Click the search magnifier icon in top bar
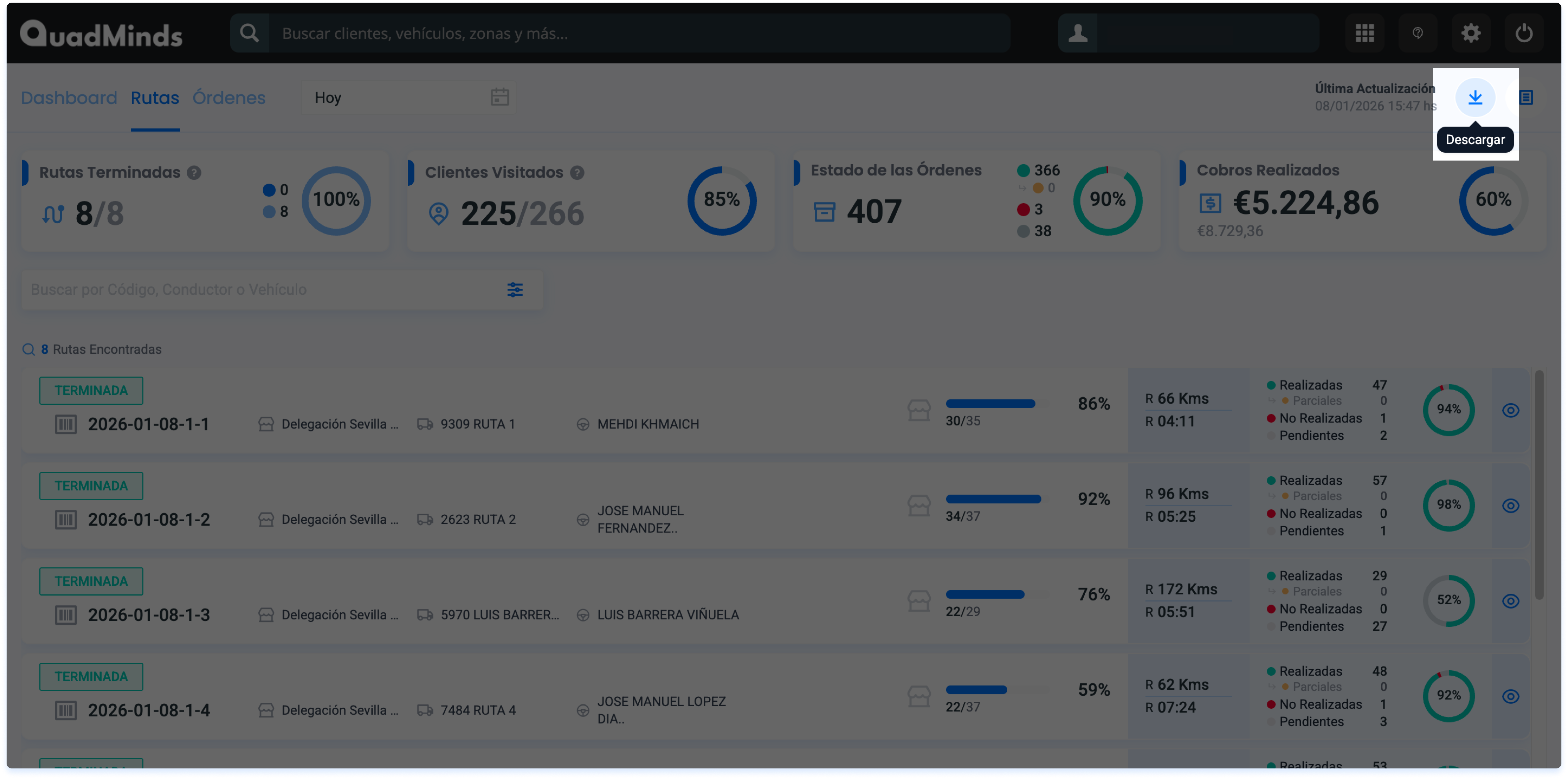The image size is (1568, 779). tap(249, 33)
